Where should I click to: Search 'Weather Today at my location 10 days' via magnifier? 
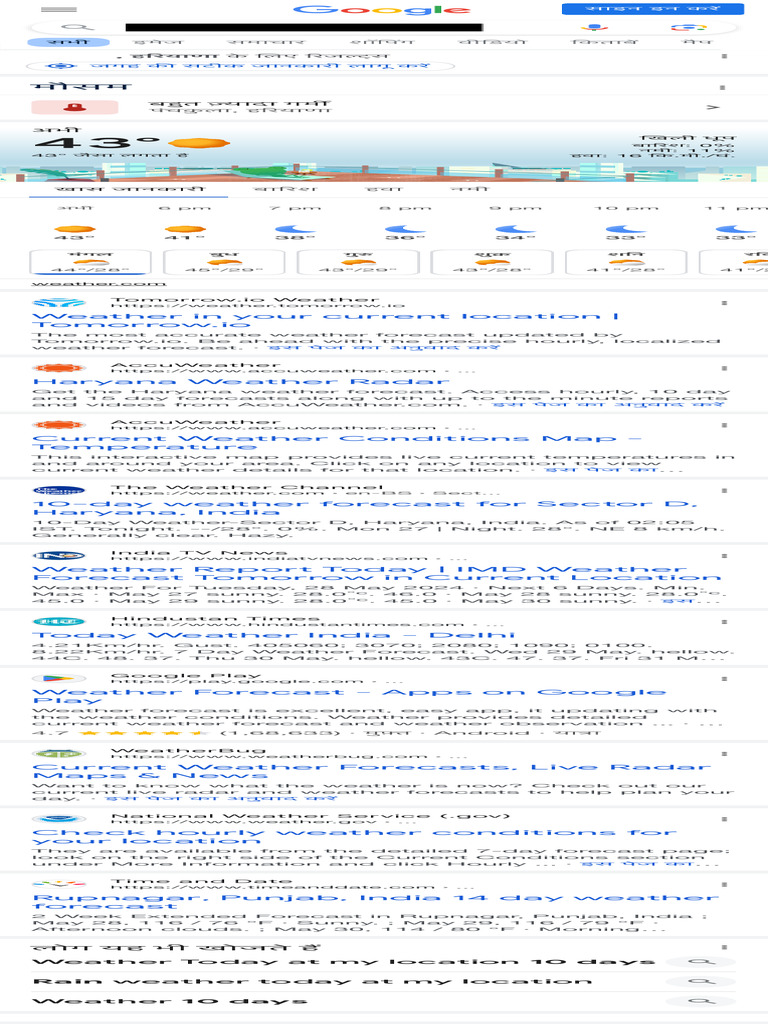[702, 962]
